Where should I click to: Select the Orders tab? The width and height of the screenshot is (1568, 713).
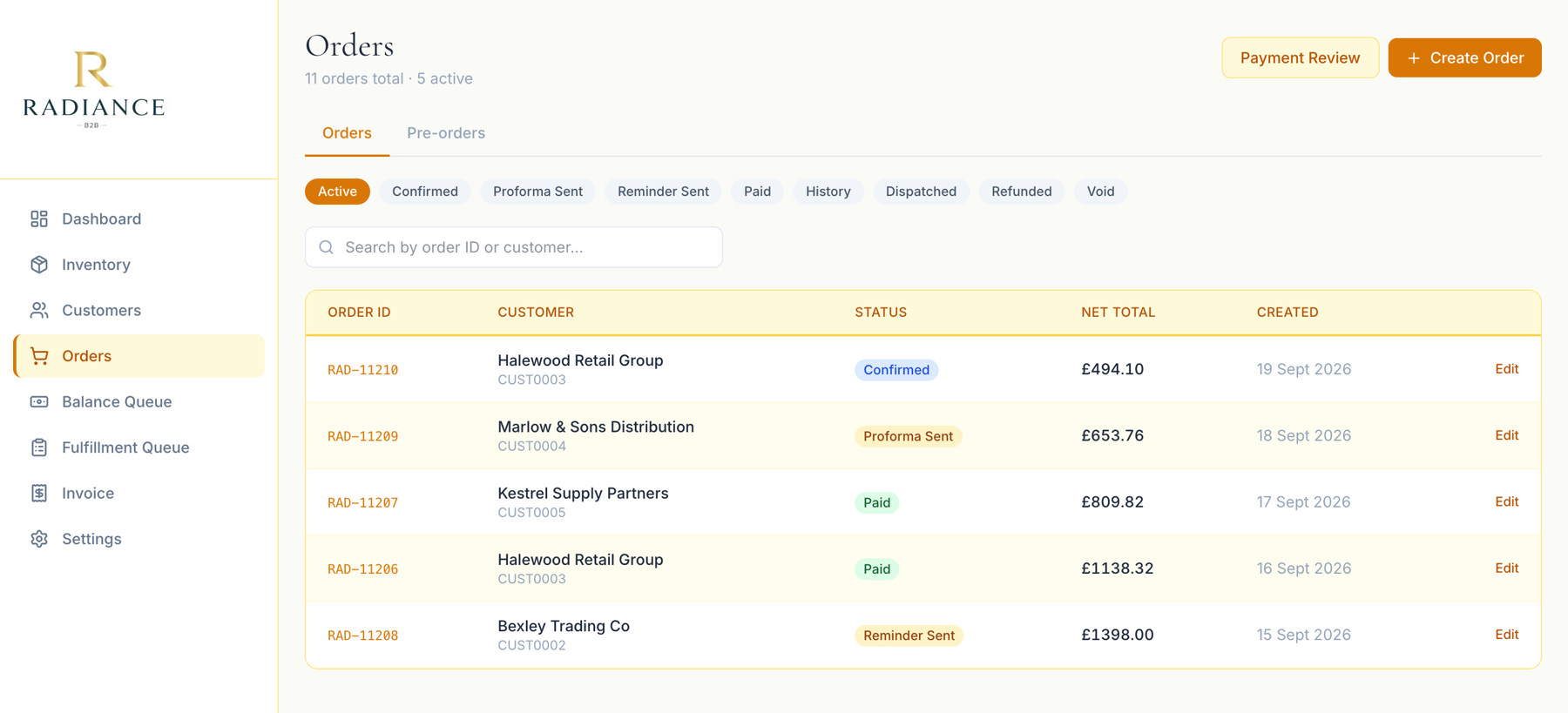(347, 133)
